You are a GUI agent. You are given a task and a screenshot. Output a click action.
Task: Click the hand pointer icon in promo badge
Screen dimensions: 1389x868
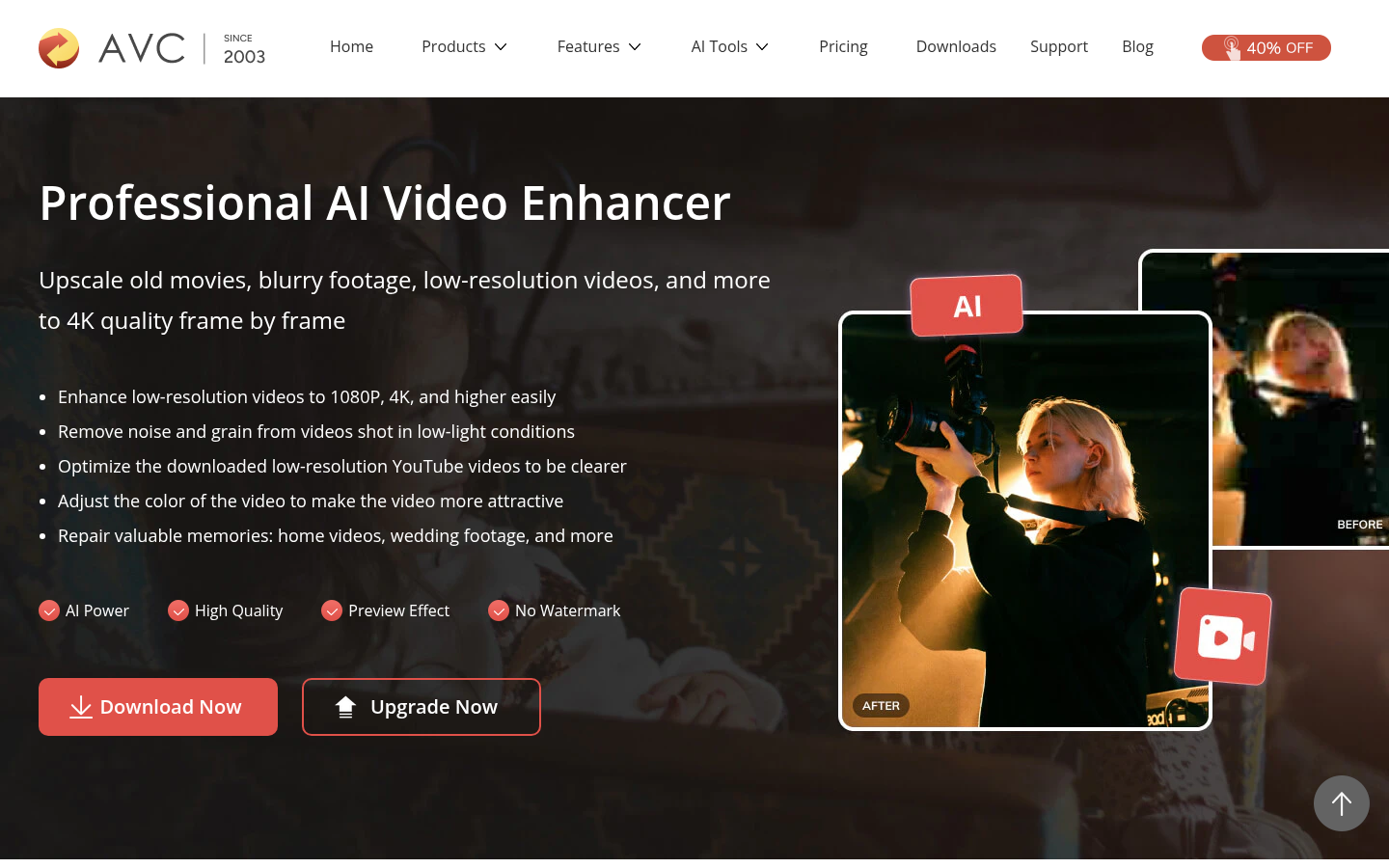[1232, 47]
